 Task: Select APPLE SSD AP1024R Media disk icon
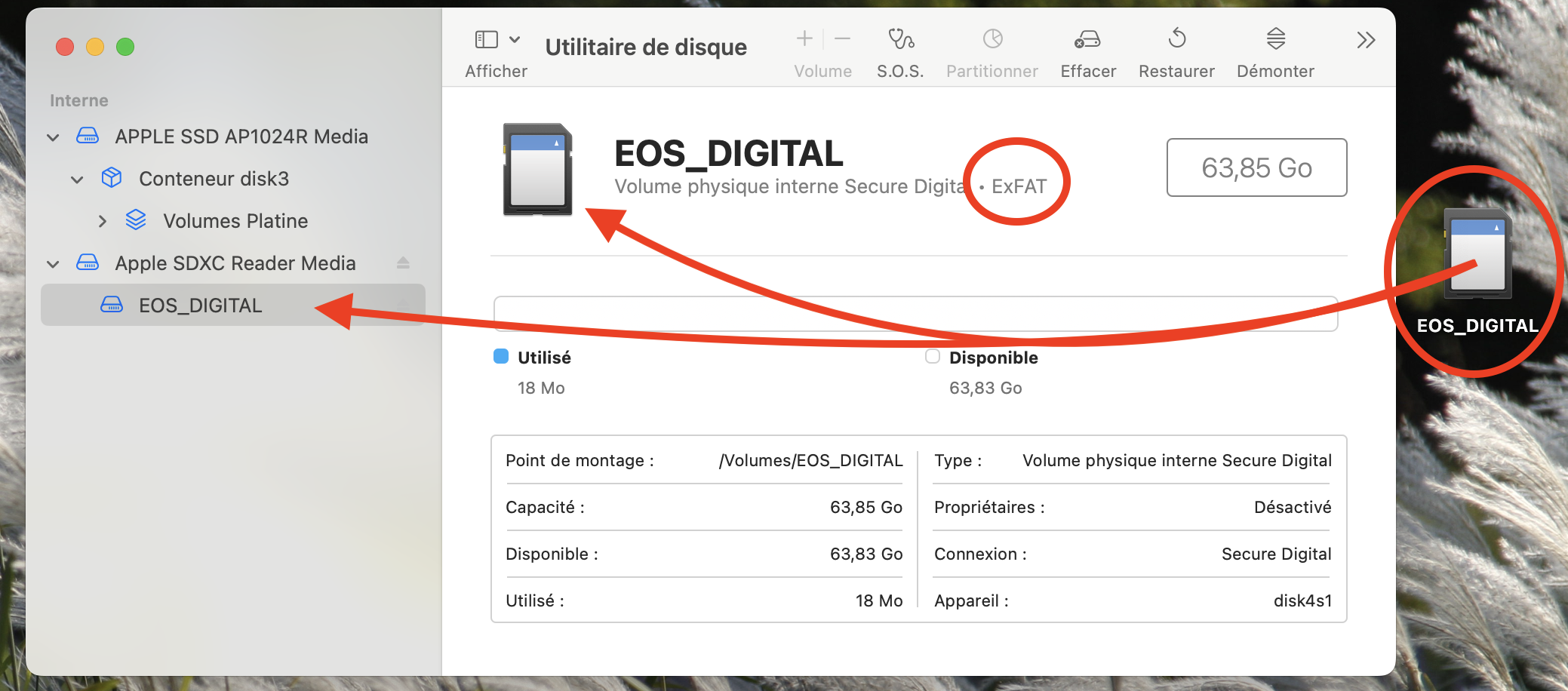coord(88,136)
